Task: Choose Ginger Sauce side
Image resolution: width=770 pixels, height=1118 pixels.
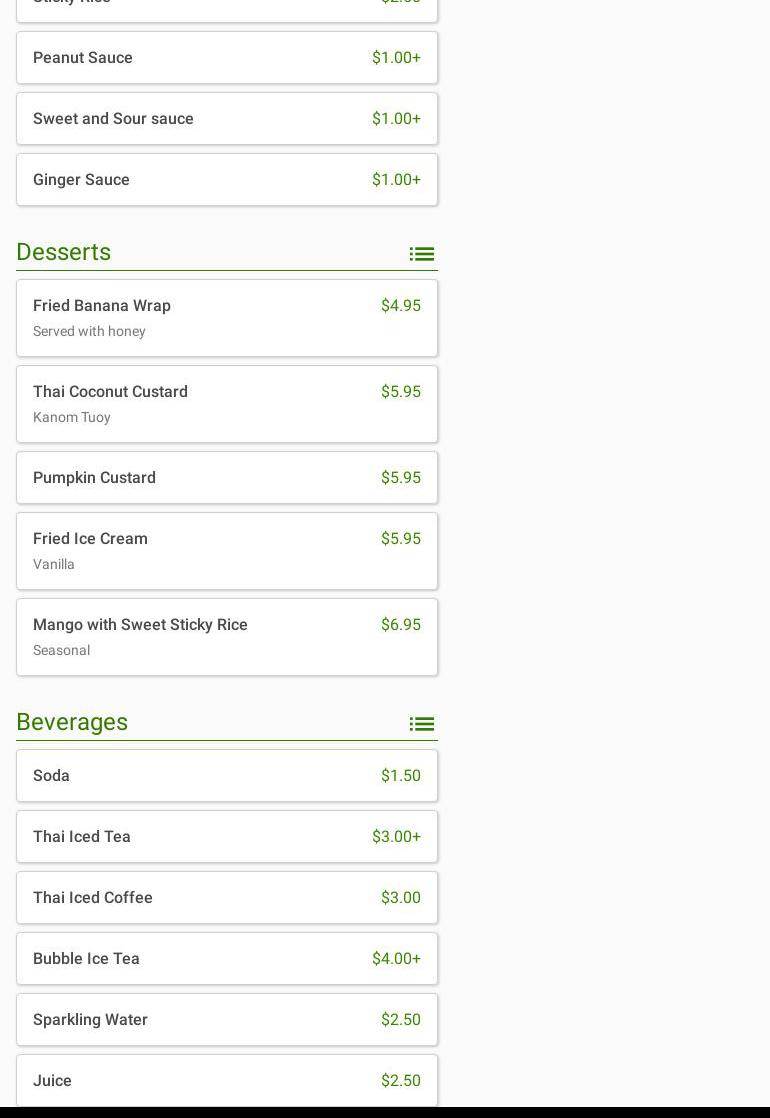Action: click(x=227, y=180)
